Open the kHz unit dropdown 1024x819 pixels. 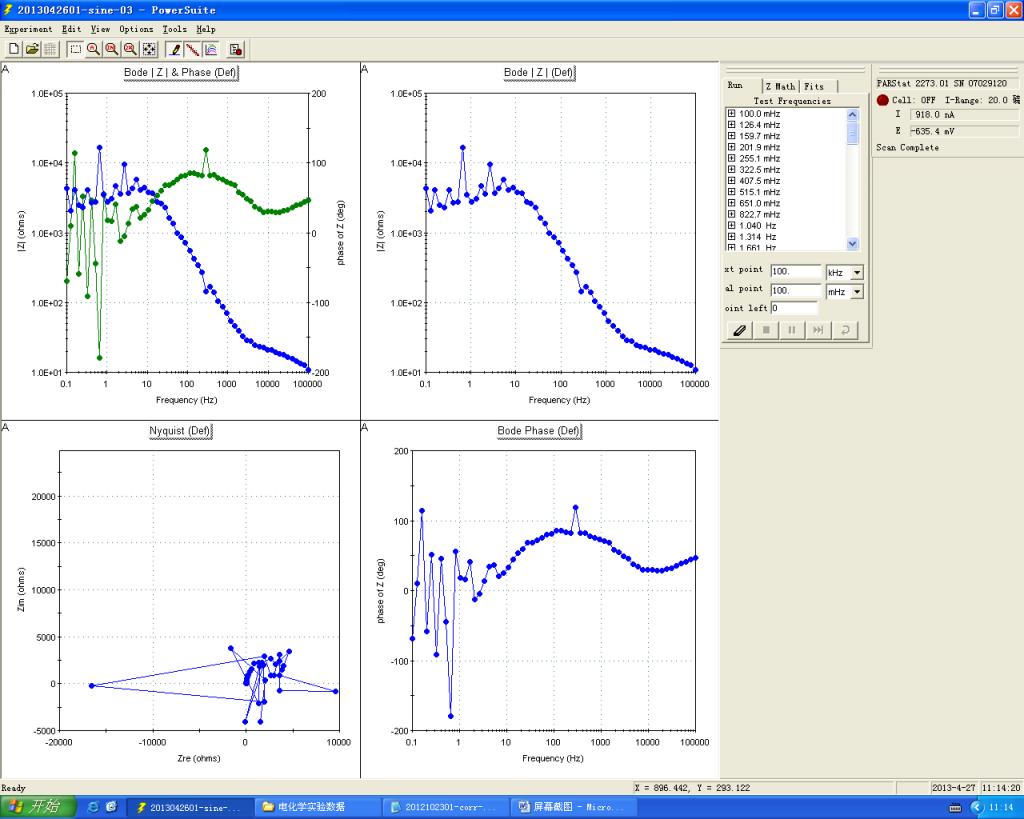(857, 272)
